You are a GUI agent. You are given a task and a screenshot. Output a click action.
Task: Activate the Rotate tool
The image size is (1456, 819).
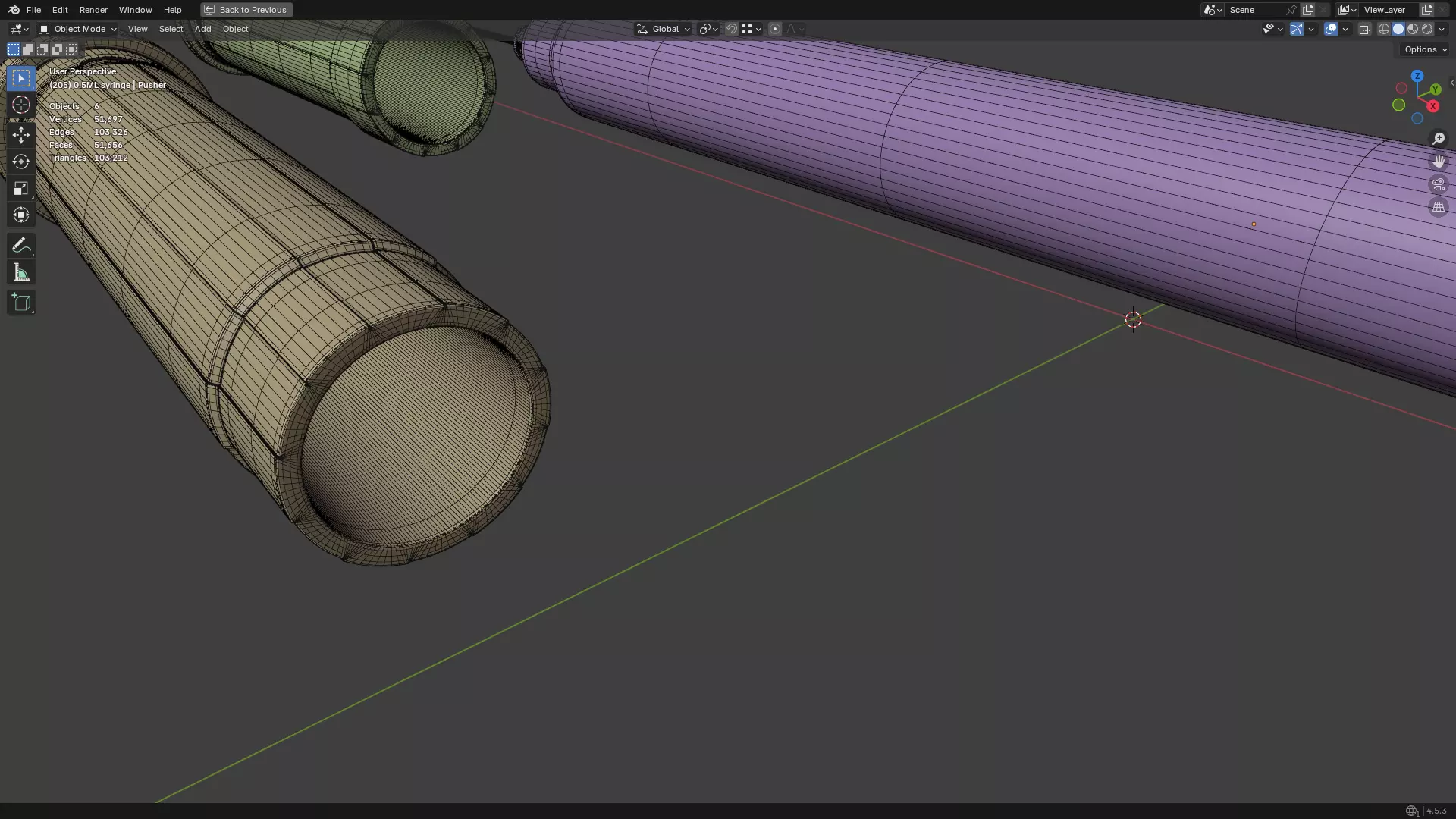pos(21,162)
